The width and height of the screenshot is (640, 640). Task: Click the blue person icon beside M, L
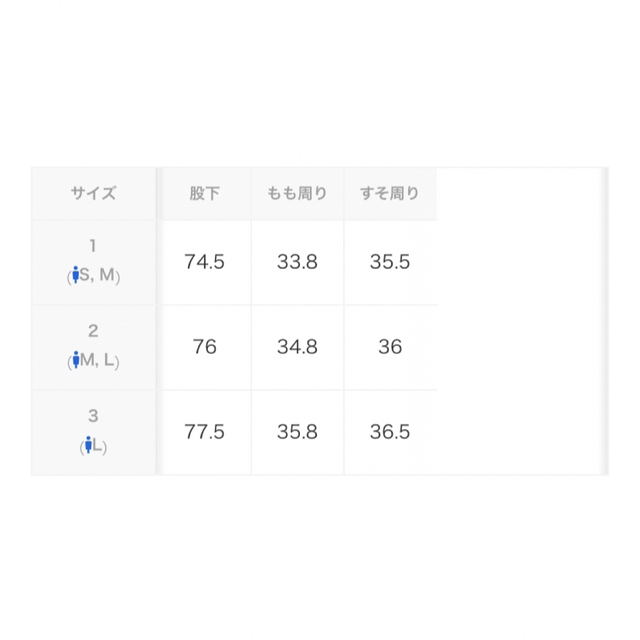(76, 360)
